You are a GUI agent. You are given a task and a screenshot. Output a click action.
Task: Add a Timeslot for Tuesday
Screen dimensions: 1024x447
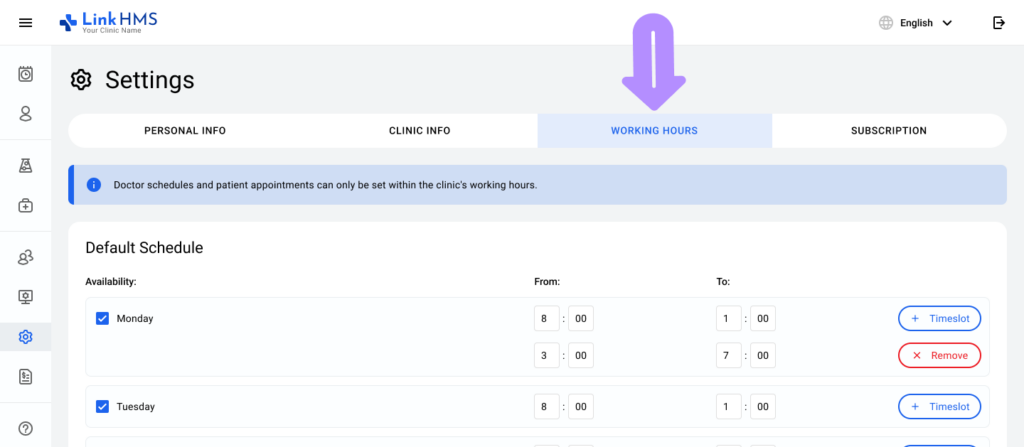(x=940, y=406)
